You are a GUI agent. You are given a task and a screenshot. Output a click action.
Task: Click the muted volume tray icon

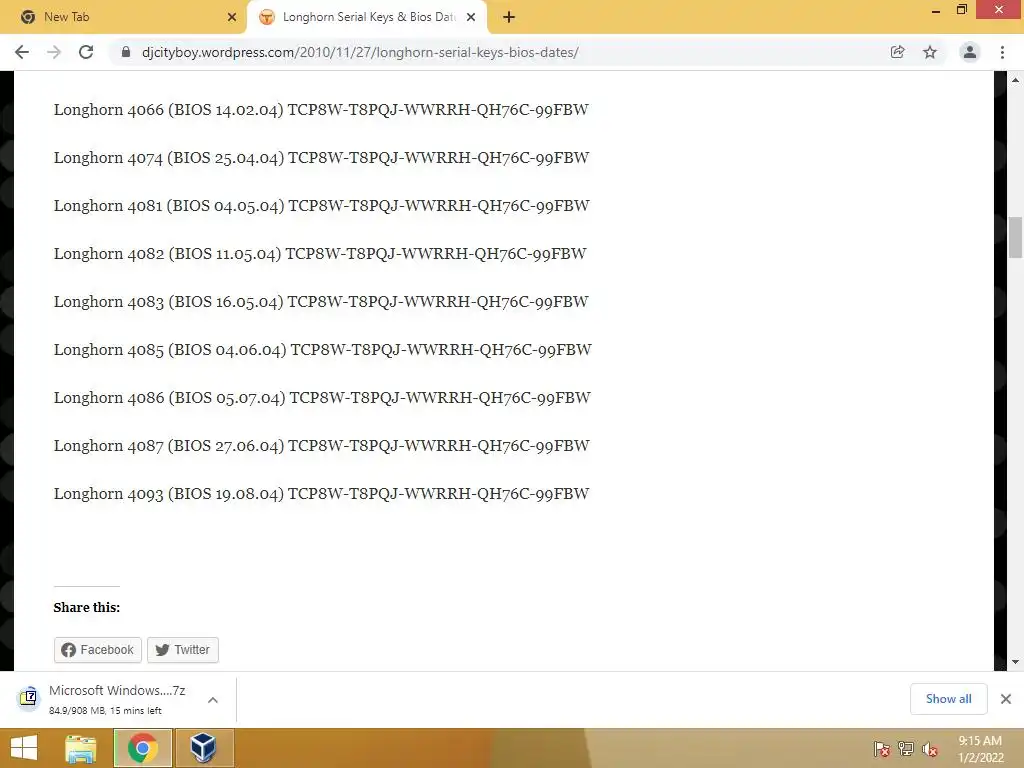click(x=930, y=749)
